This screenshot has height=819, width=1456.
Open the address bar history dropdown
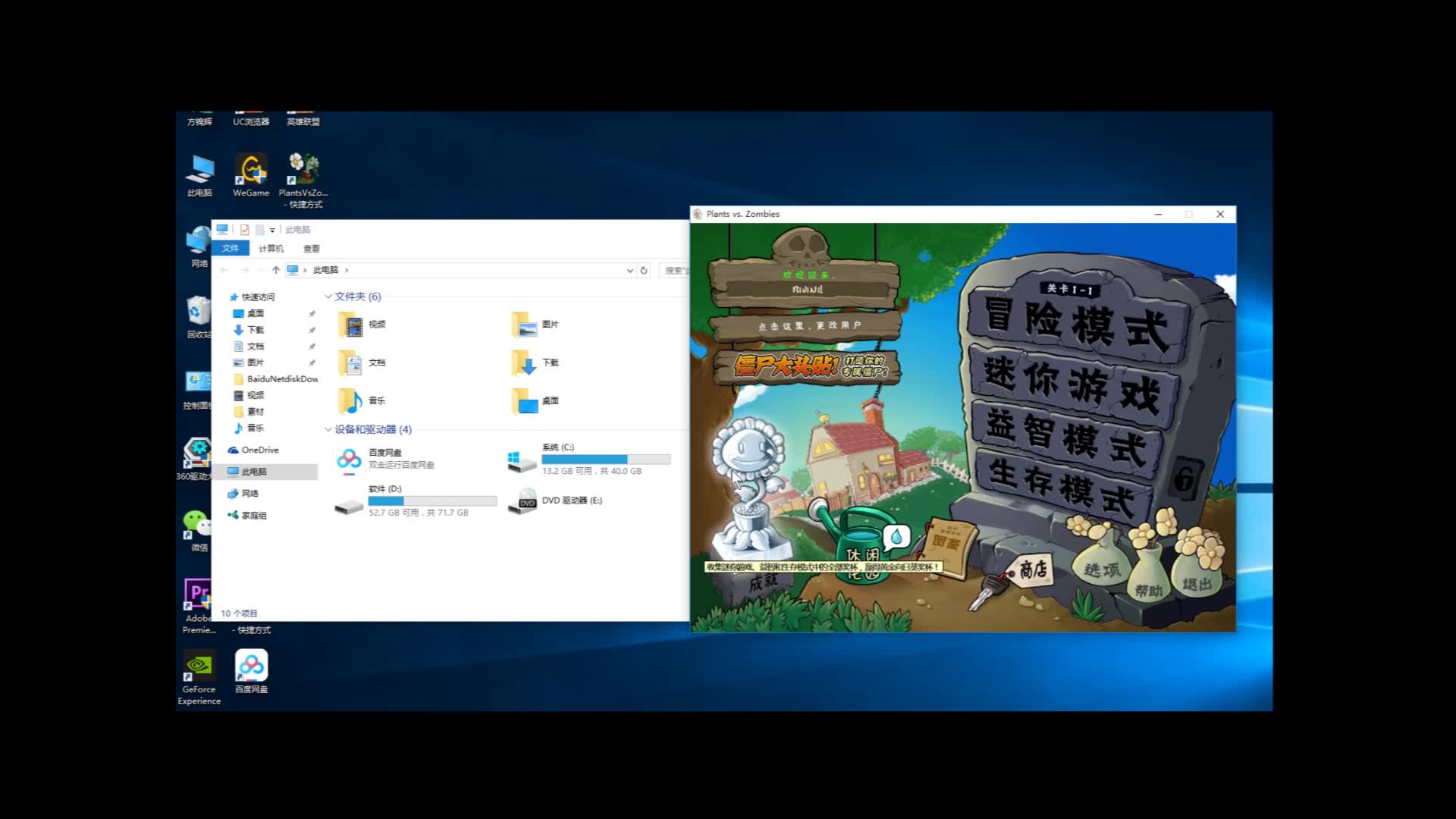click(x=629, y=270)
